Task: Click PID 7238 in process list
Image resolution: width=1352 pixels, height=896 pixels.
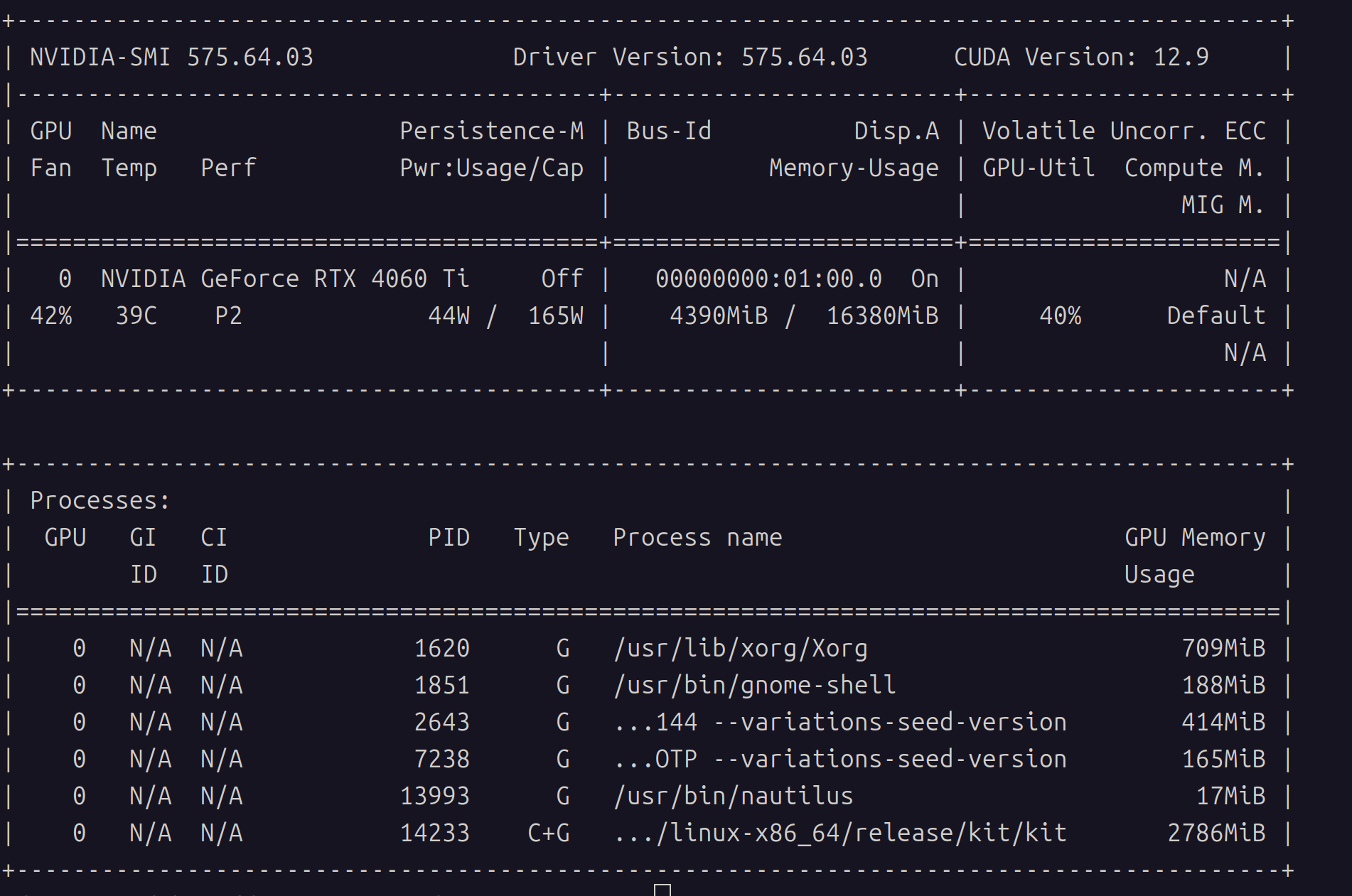Action: click(442, 759)
